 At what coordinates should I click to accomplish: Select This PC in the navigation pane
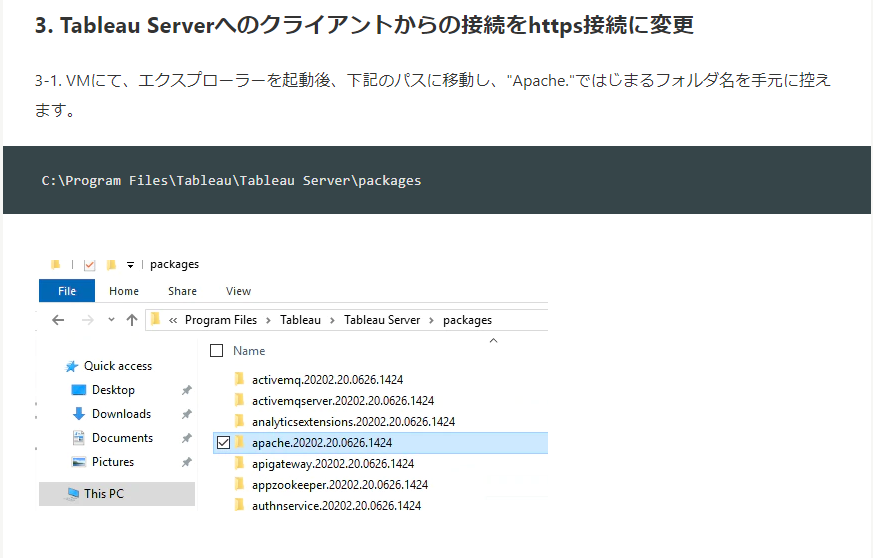117,493
